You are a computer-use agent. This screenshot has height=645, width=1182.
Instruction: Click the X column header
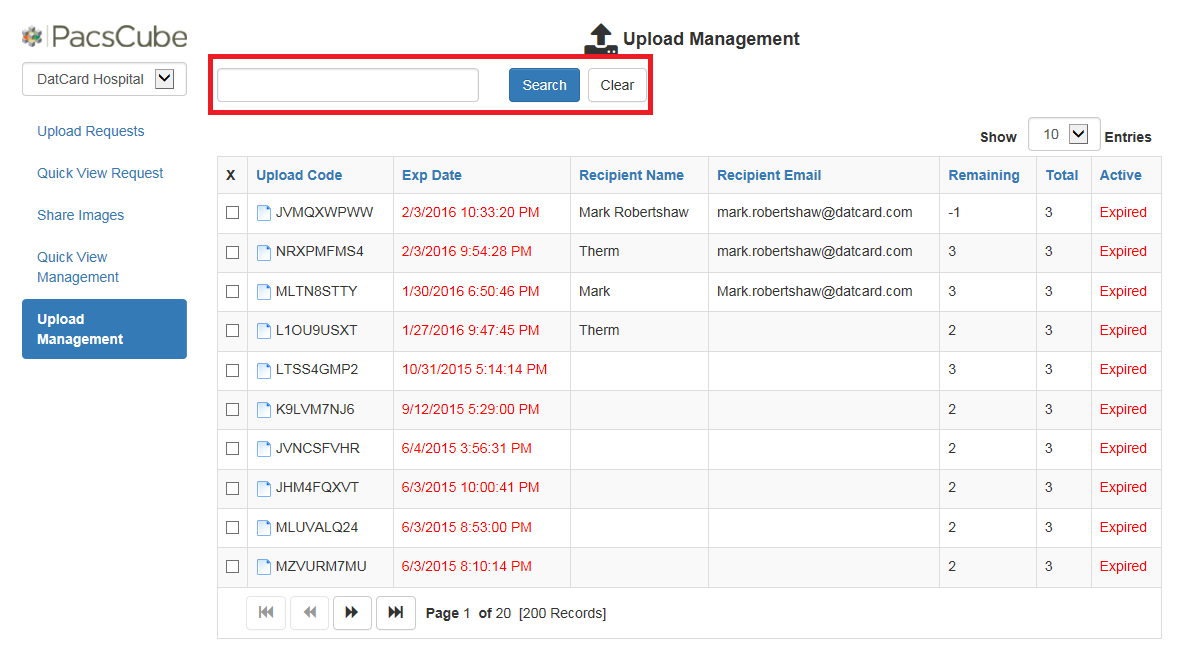[x=231, y=175]
